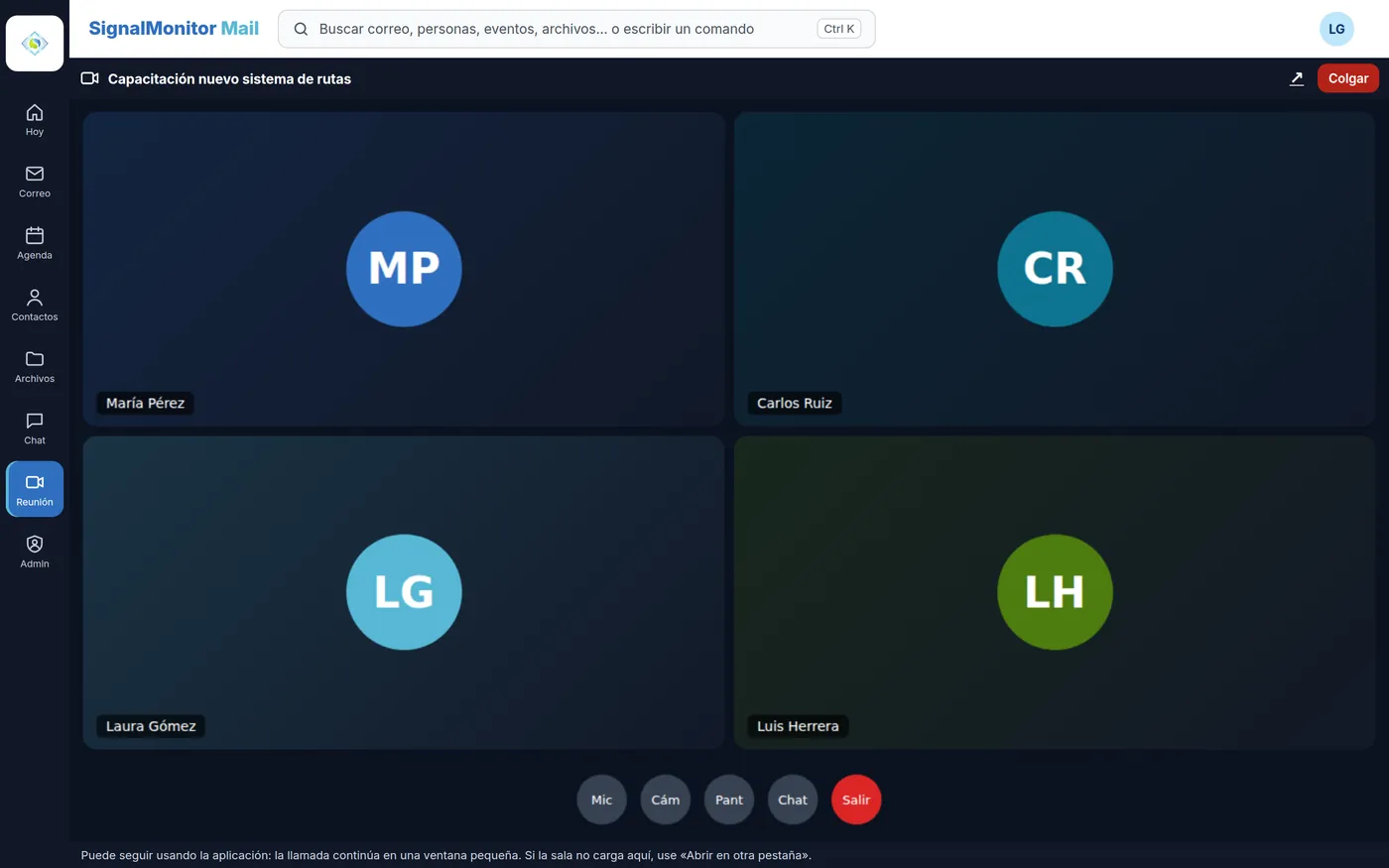
Task: Click the red Salir button
Action: tap(856, 800)
